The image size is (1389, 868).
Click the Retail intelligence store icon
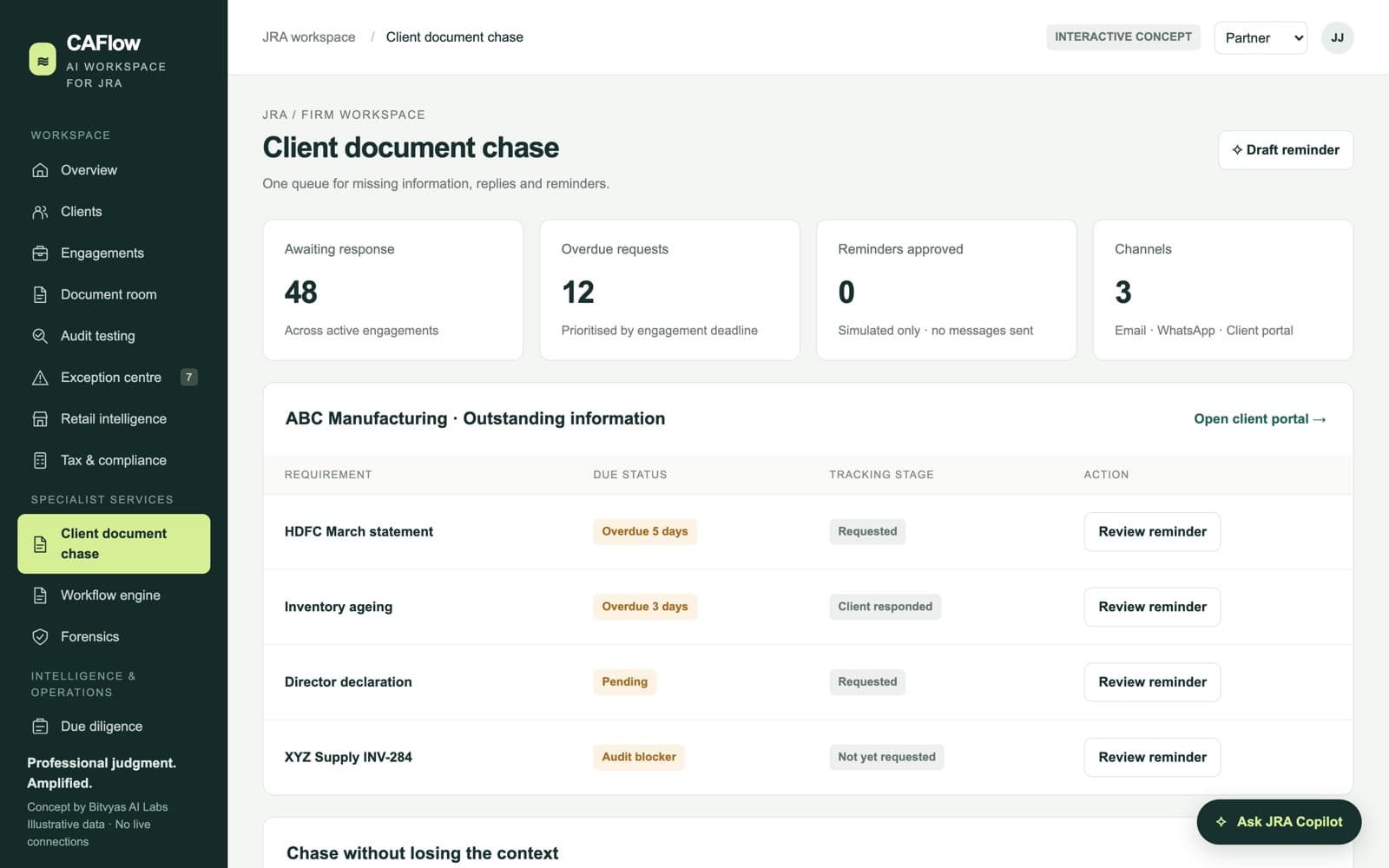pos(40,419)
